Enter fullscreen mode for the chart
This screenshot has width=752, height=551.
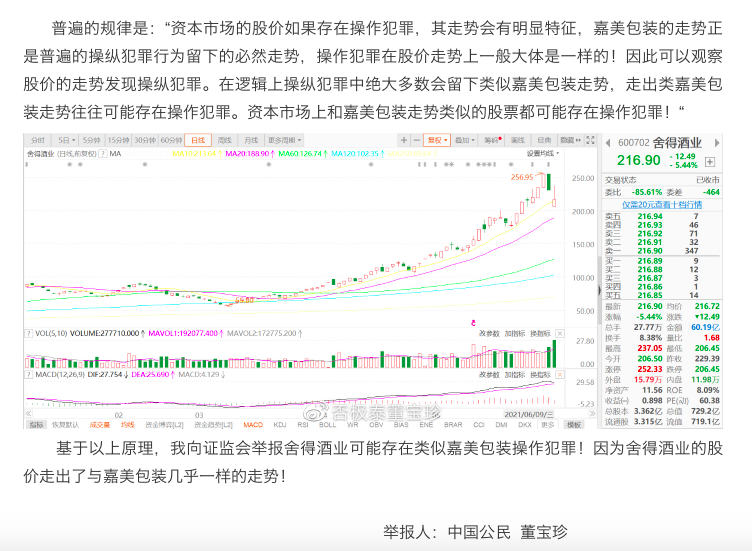click(x=590, y=140)
